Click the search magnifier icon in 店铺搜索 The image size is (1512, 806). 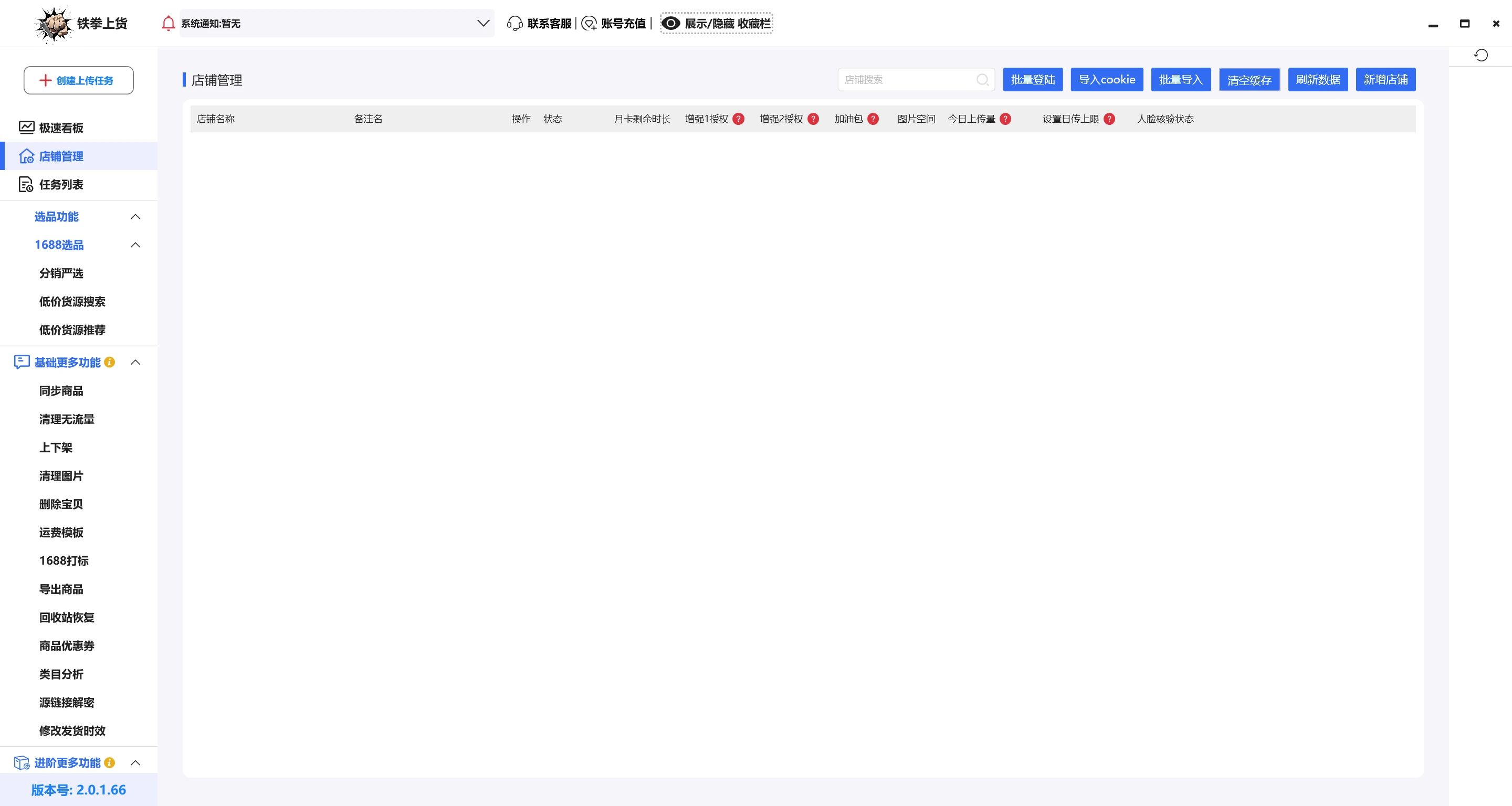(x=983, y=80)
